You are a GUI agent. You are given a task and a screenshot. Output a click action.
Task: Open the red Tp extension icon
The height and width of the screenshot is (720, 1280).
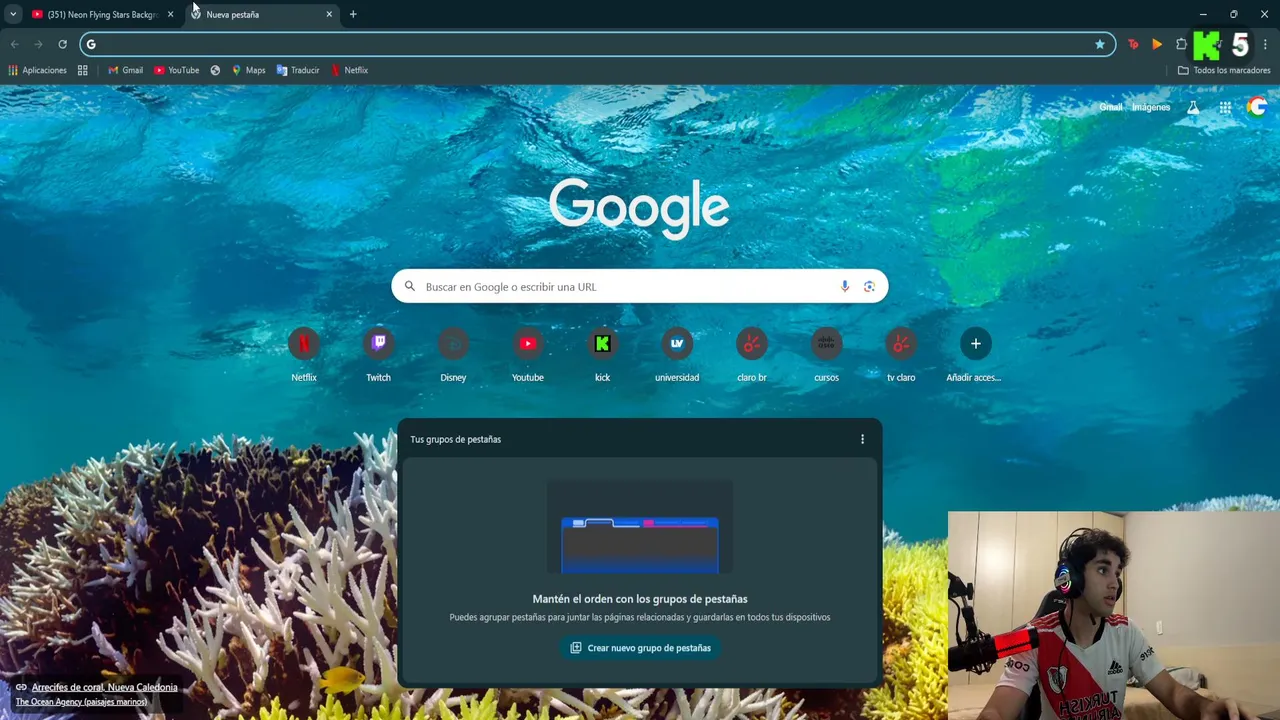click(1133, 44)
